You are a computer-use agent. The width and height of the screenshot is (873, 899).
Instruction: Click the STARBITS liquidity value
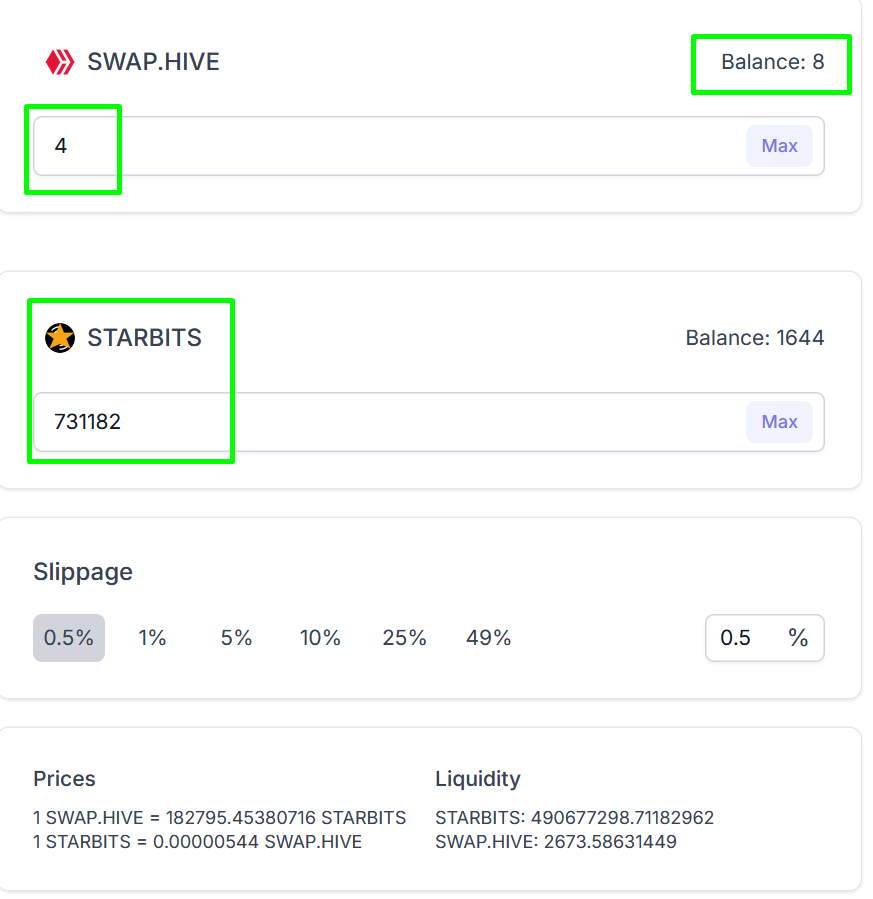coord(574,818)
